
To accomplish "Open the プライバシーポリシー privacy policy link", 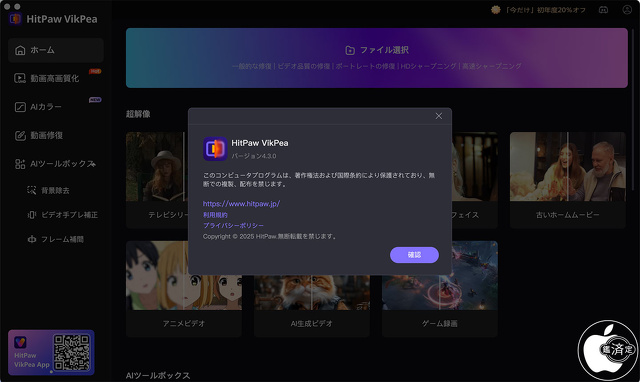I will click(233, 225).
